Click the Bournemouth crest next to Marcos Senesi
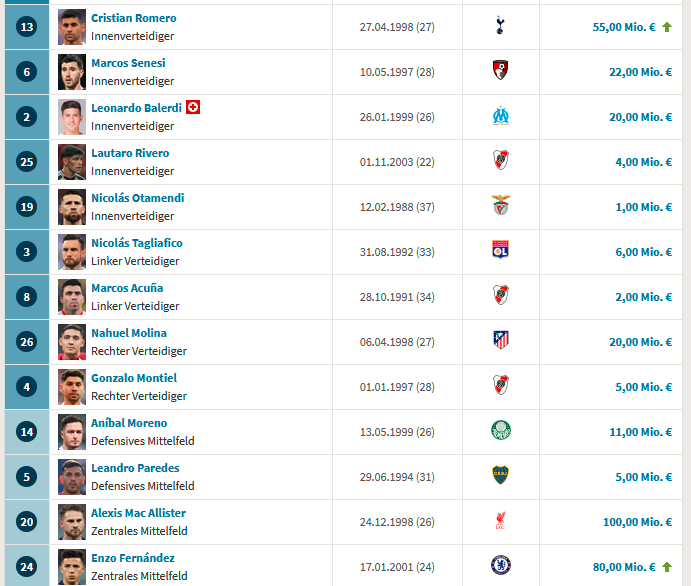The height and width of the screenshot is (586, 691). tap(500, 71)
